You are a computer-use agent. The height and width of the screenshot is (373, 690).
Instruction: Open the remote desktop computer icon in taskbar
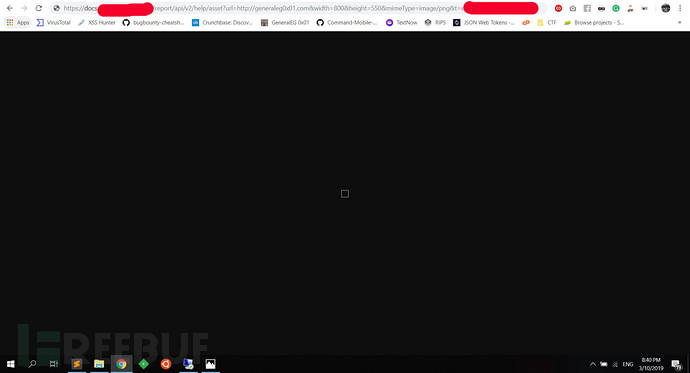pos(188,364)
